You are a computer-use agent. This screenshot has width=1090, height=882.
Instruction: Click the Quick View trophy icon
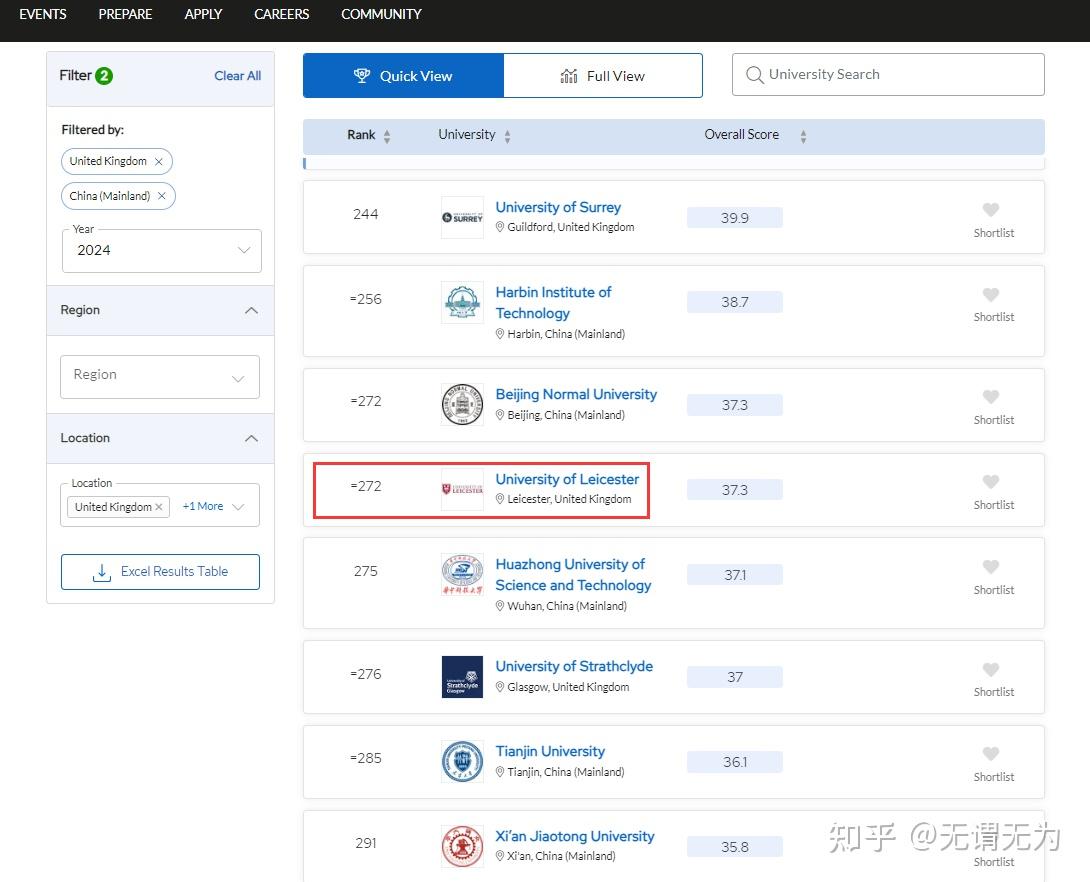[361, 75]
